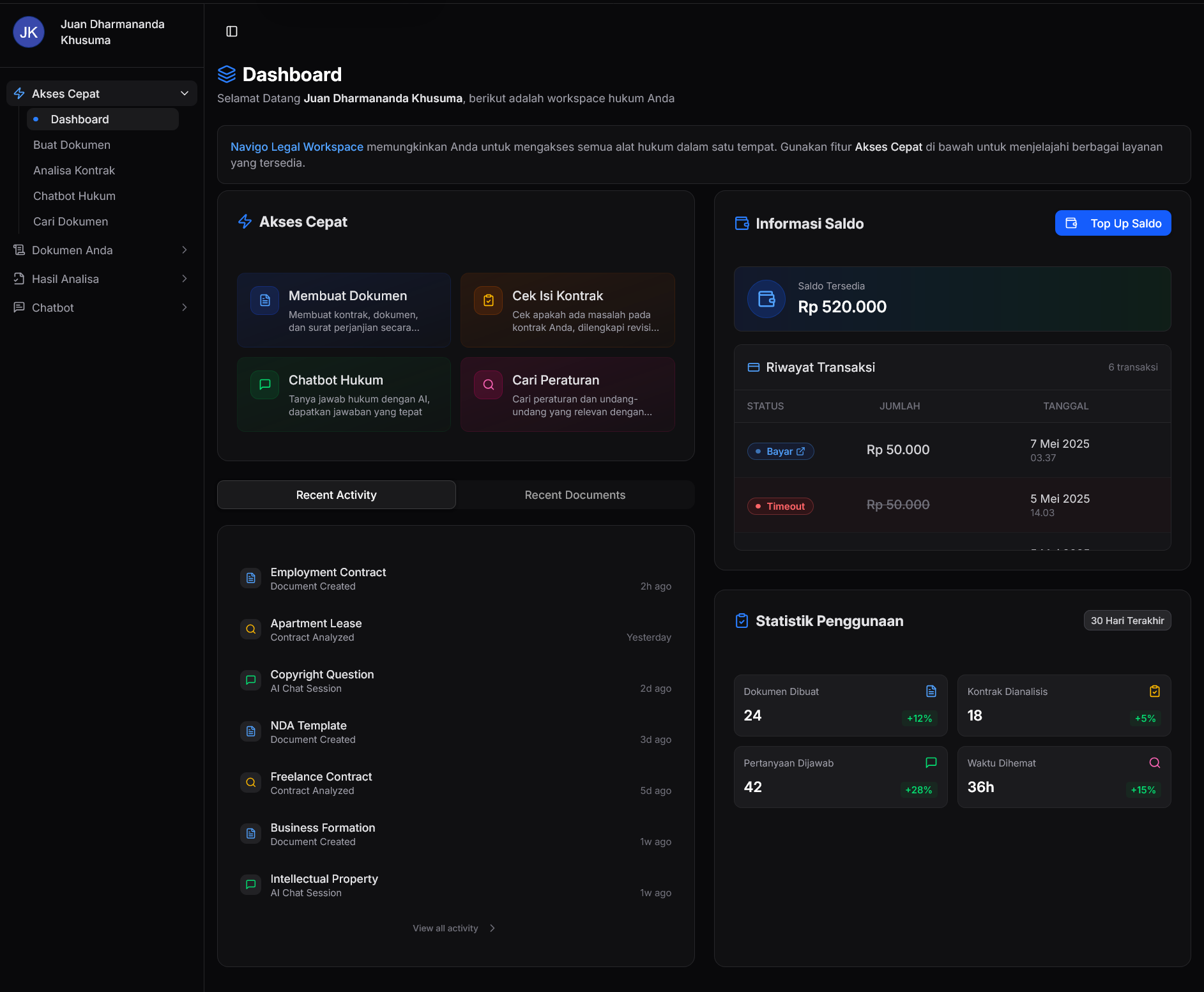Select the Cek Isi Kontrak clipboard icon

click(488, 300)
